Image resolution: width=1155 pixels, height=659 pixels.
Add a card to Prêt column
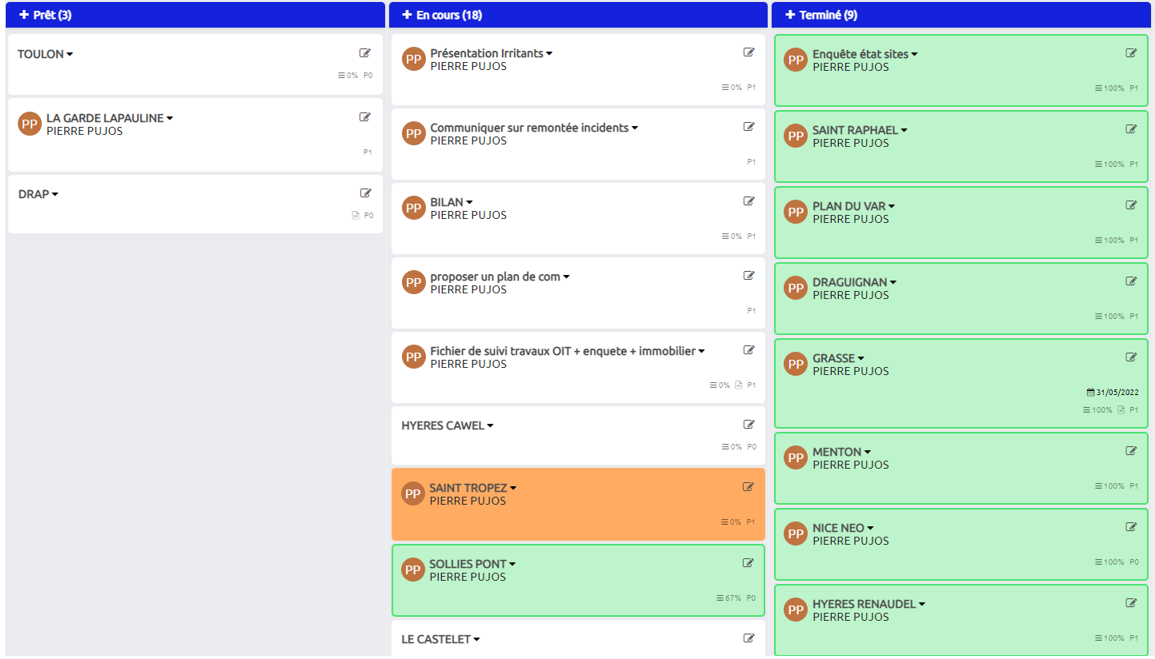(24, 15)
